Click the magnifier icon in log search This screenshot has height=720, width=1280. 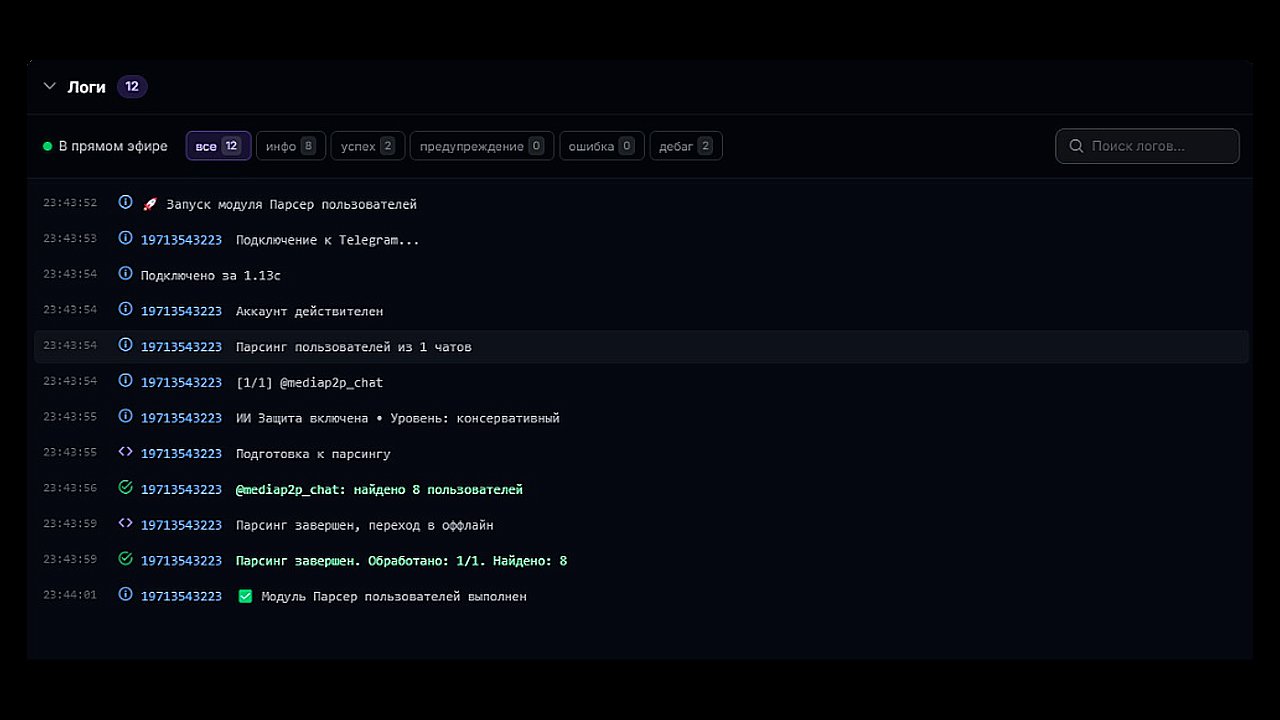pyautogui.click(x=1076, y=146)
